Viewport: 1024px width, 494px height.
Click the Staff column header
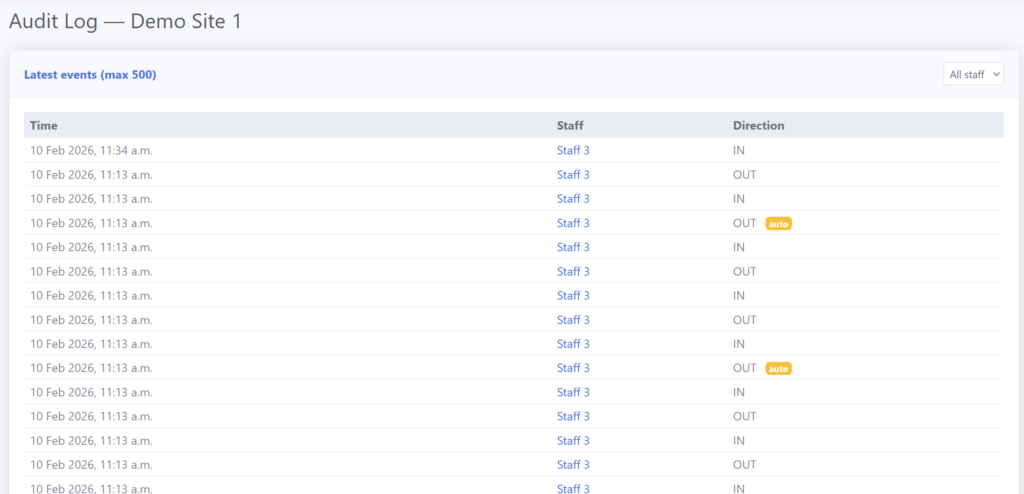[570, 126]
